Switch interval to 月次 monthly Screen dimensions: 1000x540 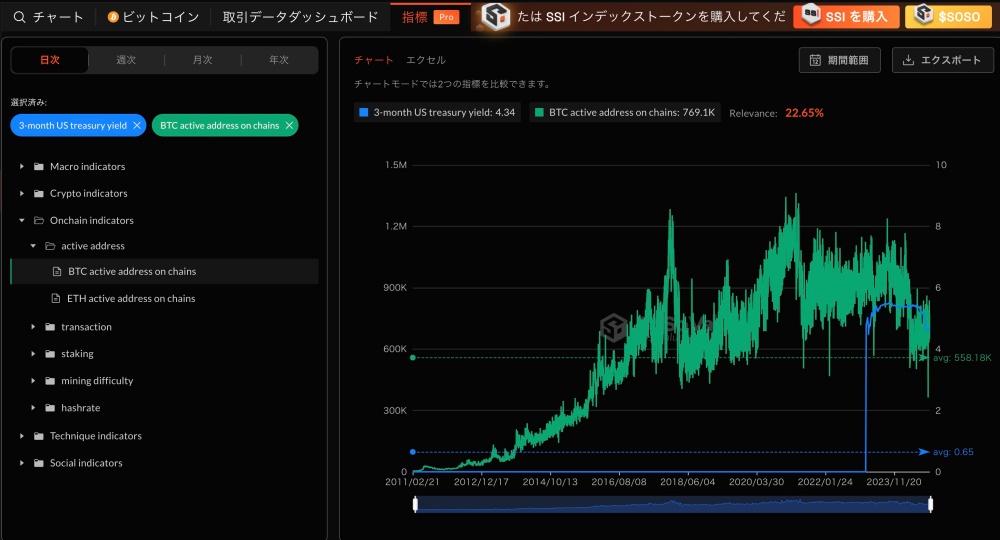(202, 60)
